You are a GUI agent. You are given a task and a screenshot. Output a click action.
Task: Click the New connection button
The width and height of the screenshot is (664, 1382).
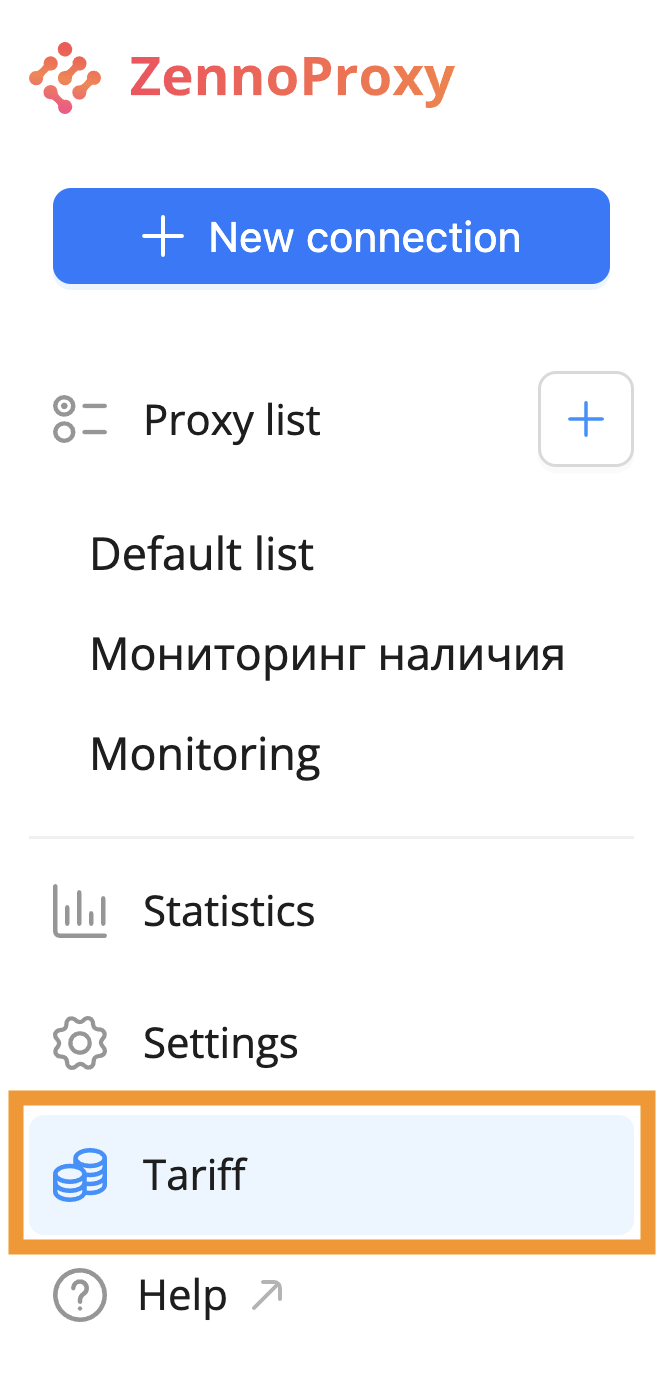(331, 237)
